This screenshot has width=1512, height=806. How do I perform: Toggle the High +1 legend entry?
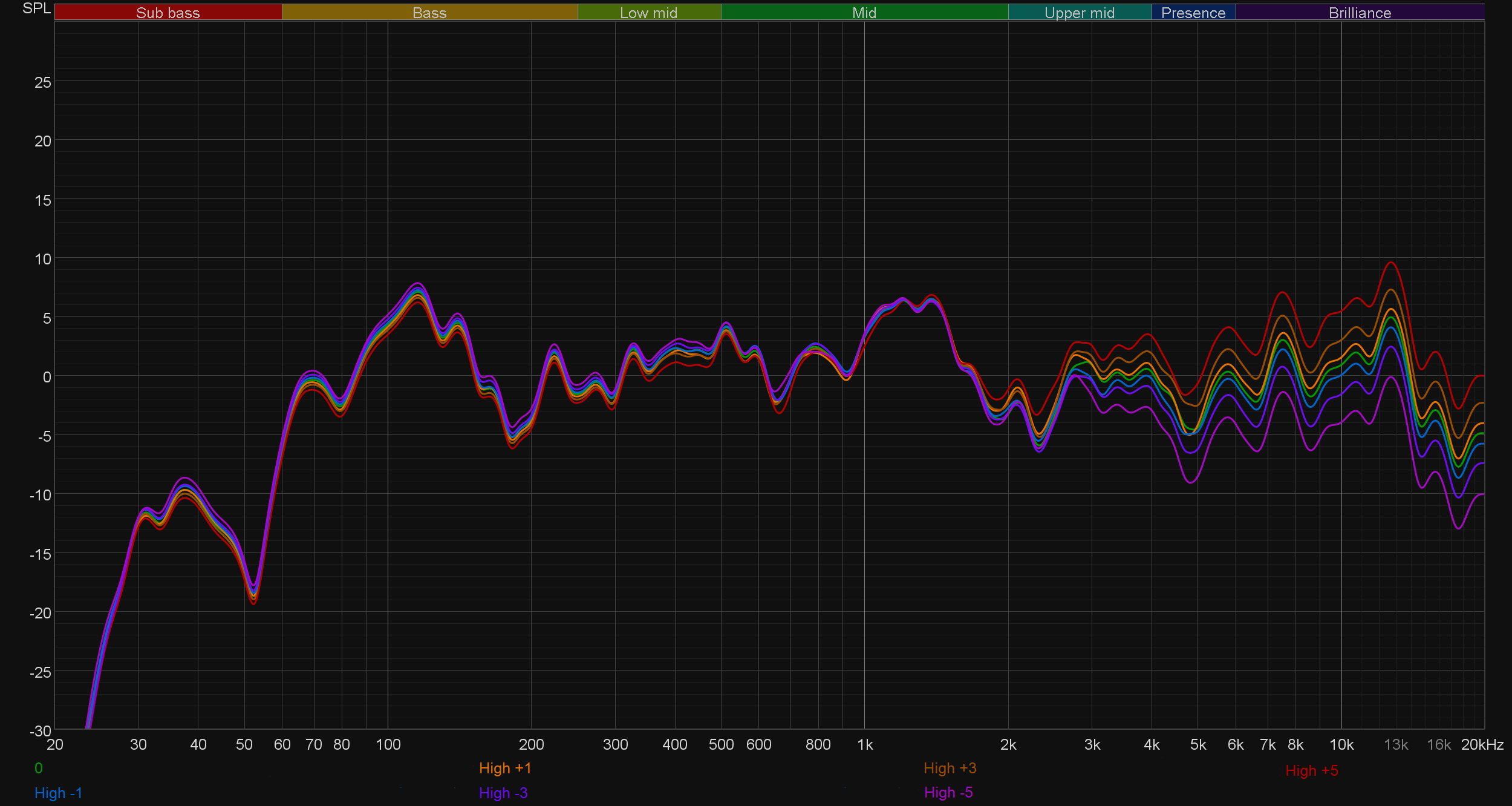505,768
